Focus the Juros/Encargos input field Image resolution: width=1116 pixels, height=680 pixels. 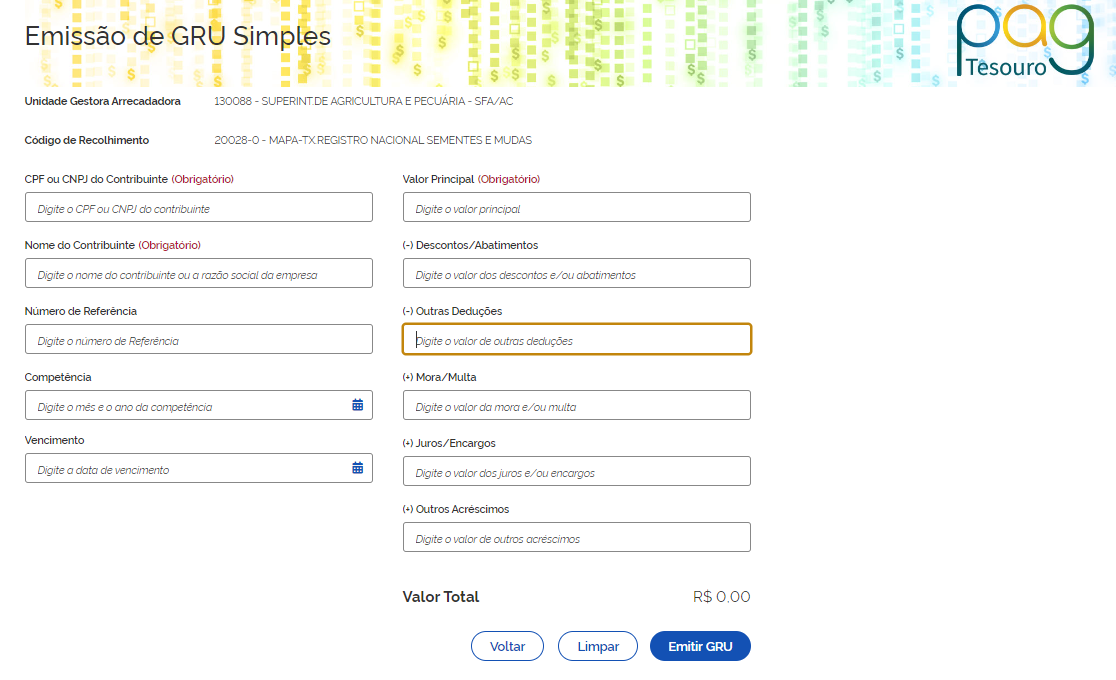tap(576, 472)
